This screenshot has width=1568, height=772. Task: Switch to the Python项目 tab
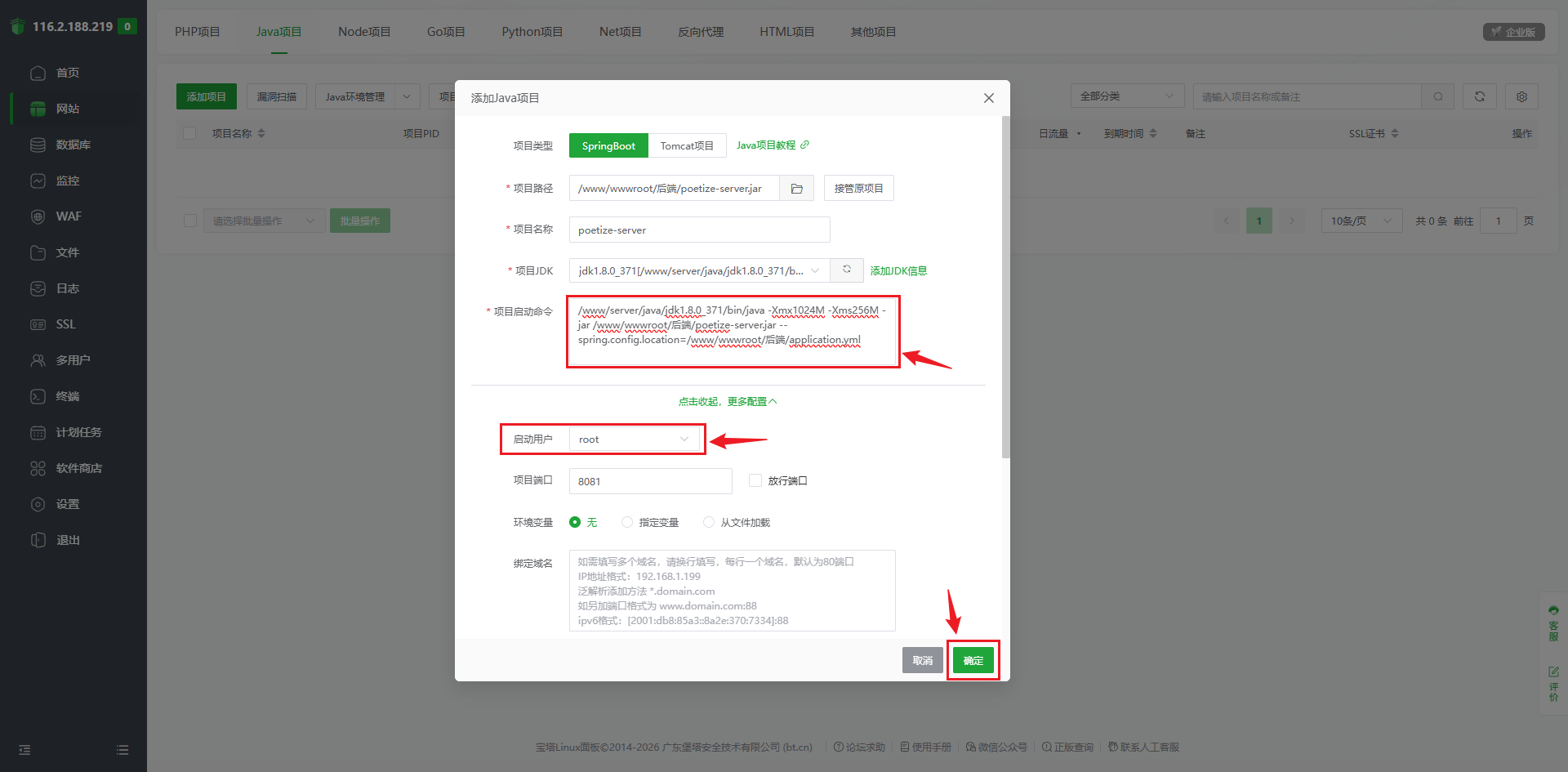532,32
